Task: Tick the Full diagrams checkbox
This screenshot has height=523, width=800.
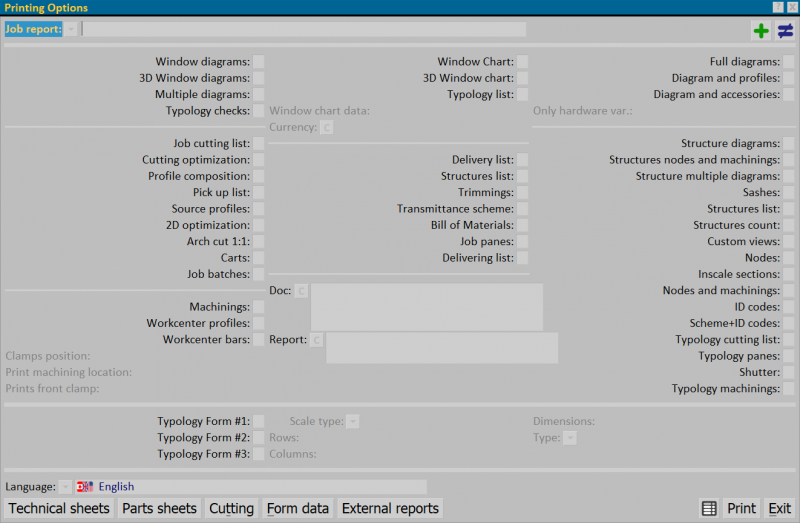Action: click(x=789, y=62)
